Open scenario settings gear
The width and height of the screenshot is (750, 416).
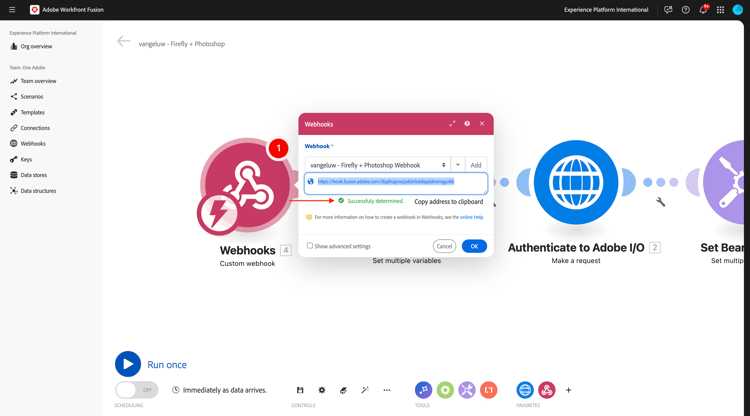pos(322,390)
